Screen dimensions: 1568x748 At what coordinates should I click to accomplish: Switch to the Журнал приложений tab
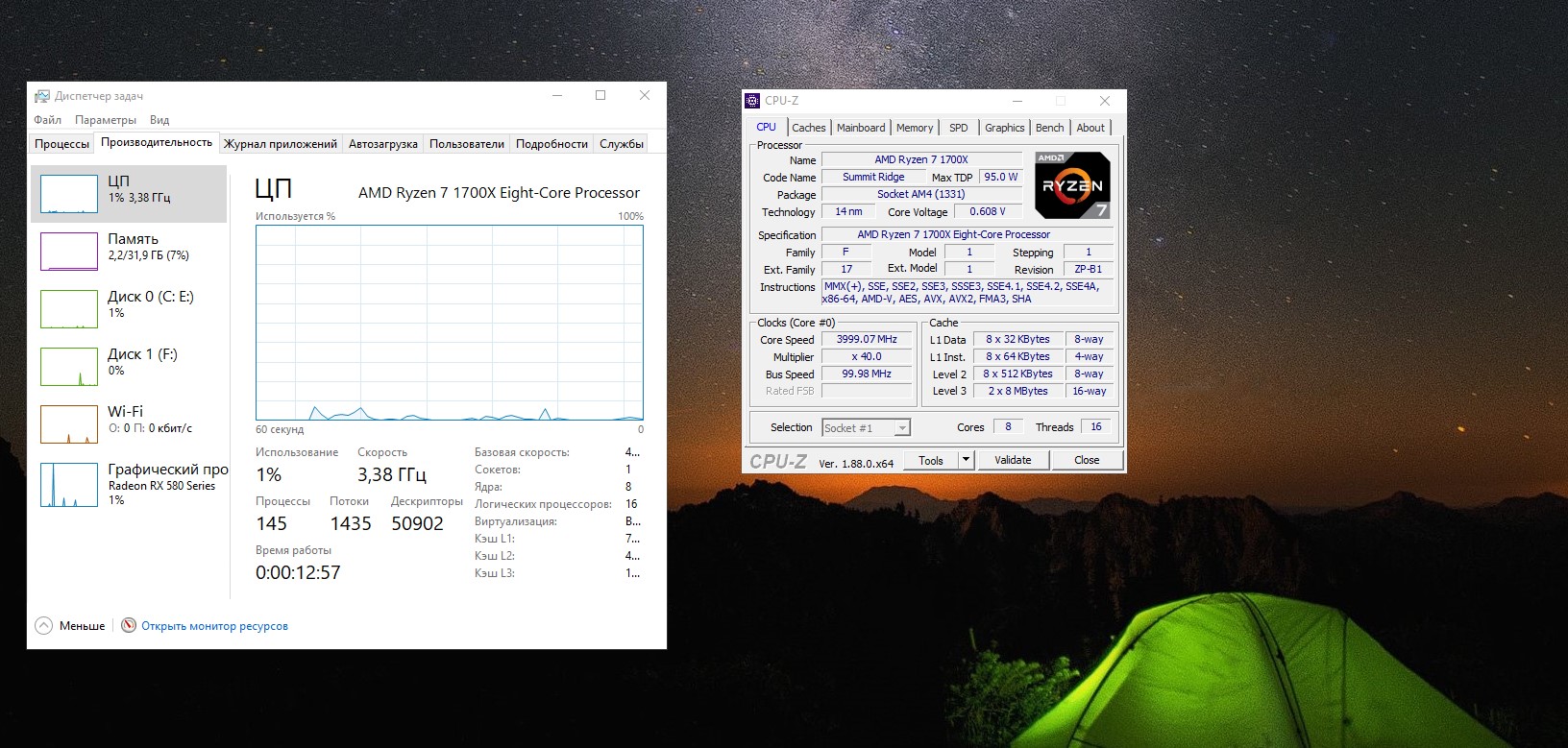pos(281,144)
